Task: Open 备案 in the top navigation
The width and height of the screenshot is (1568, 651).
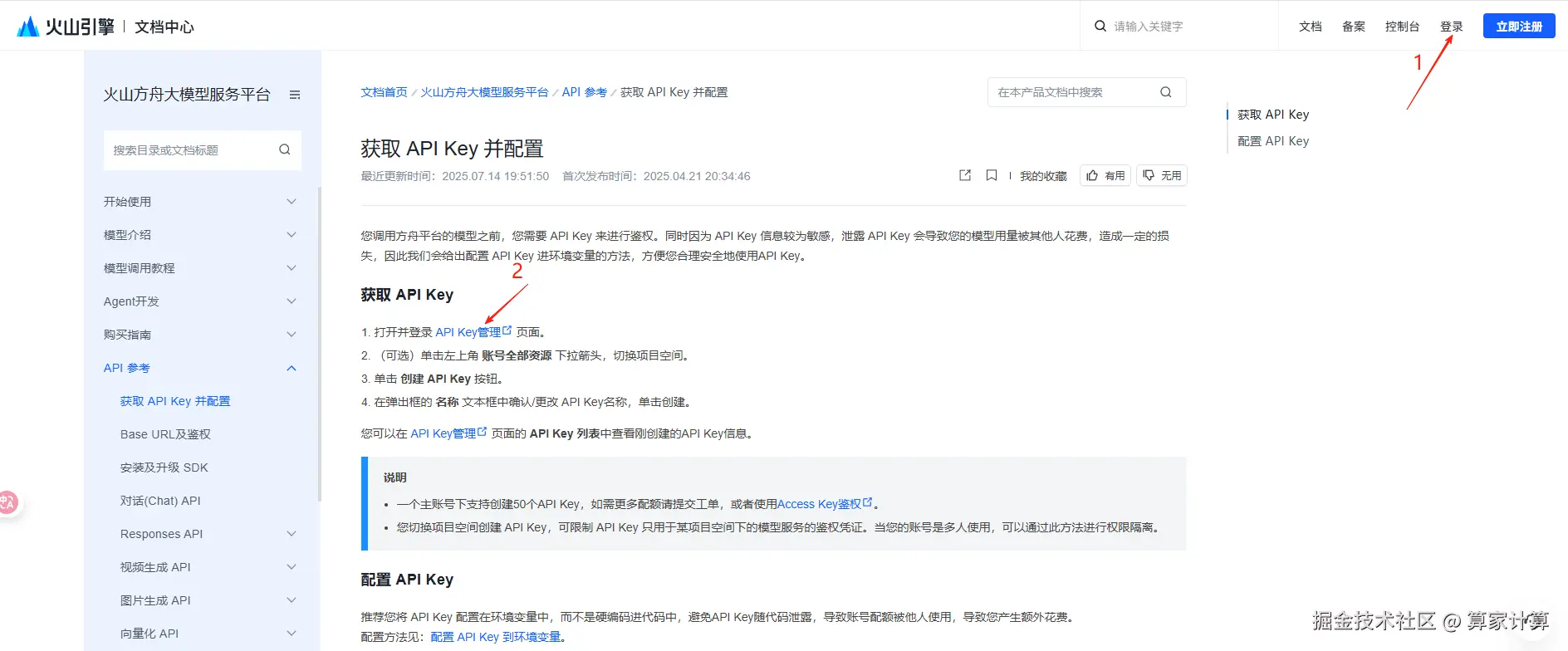Action: [1354, 27]
